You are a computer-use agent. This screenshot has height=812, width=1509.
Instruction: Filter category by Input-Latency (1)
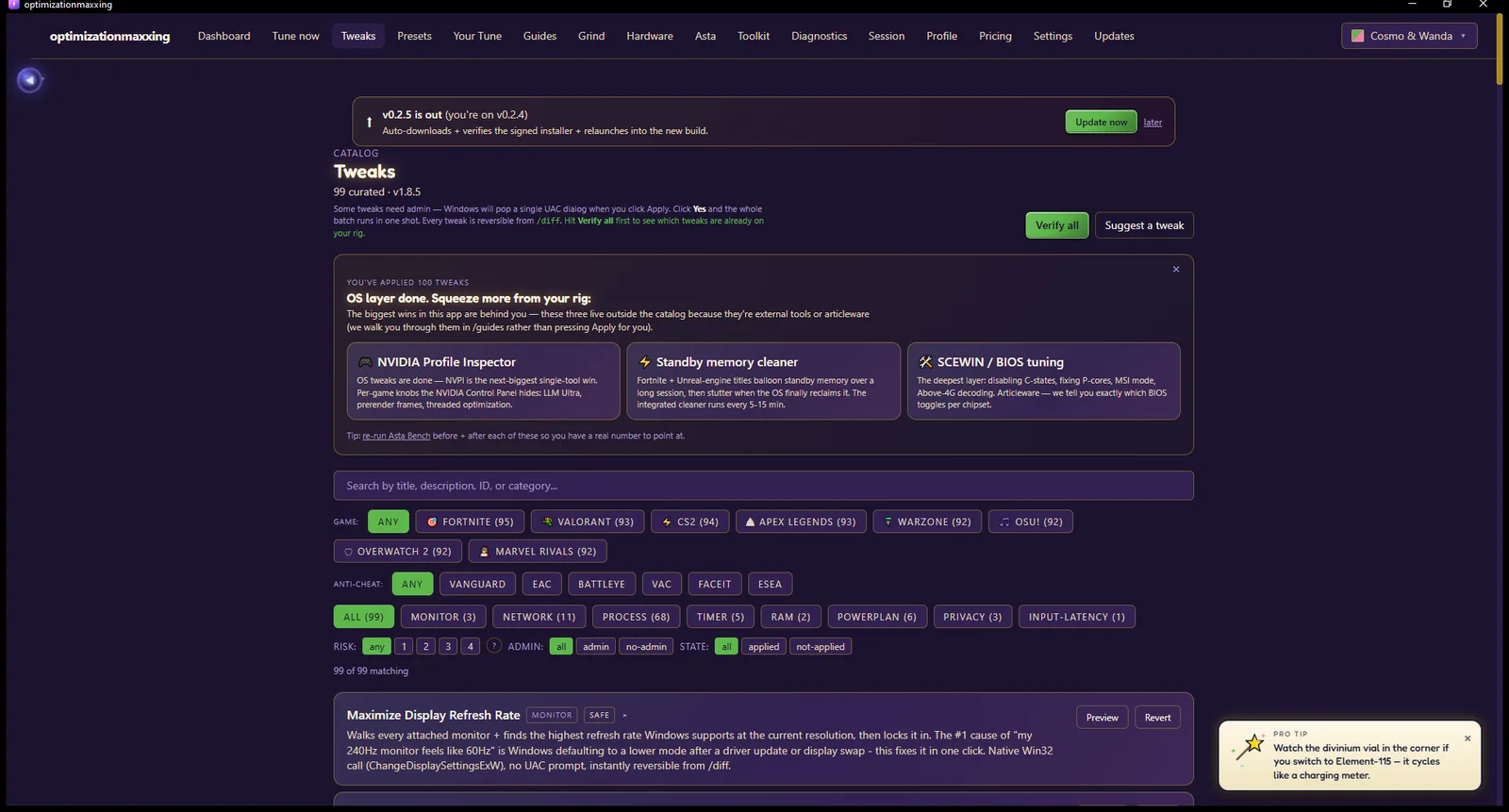(x=1076, y=617)
